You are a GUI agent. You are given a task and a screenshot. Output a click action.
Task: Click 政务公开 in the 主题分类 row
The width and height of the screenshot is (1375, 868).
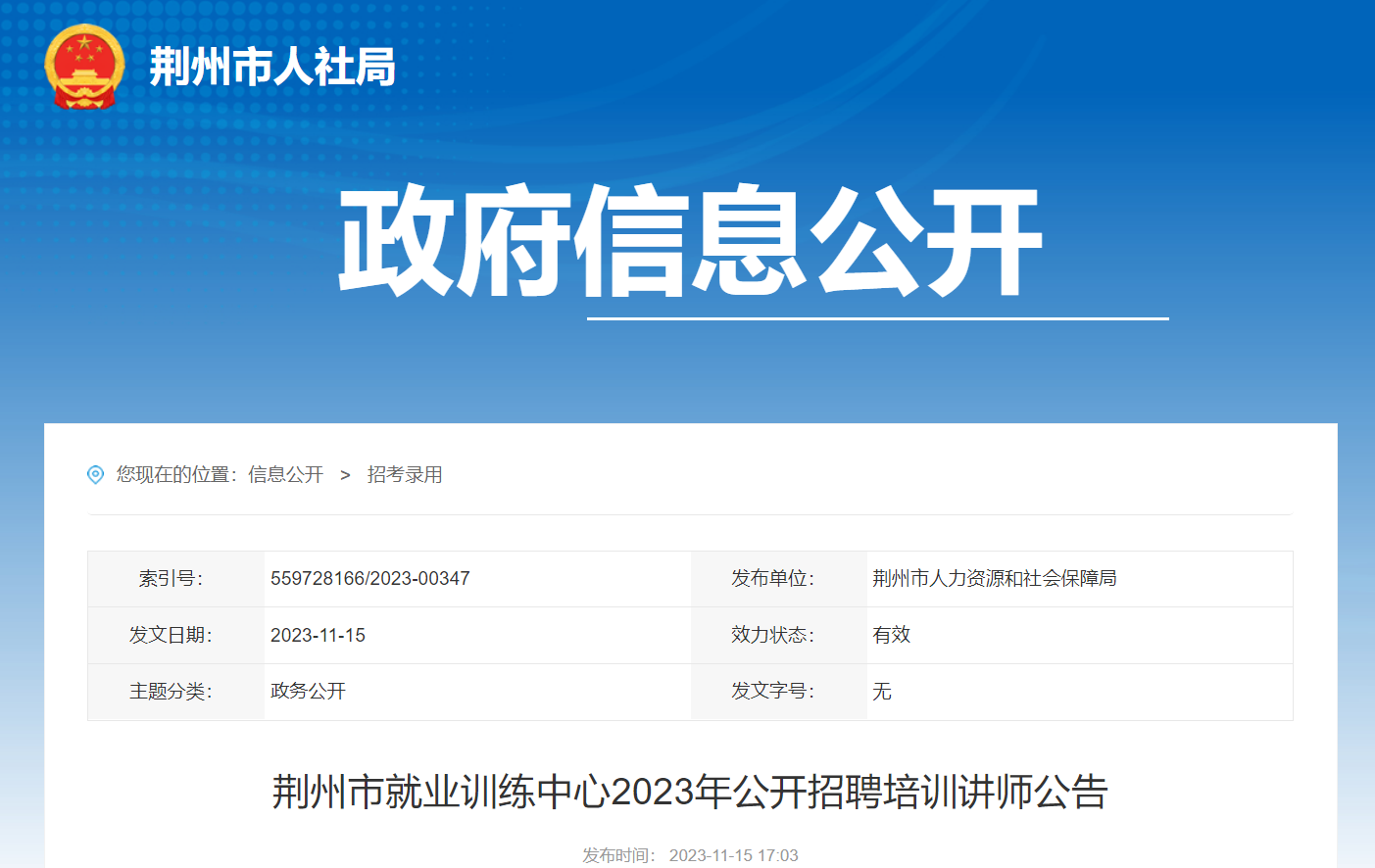(308, 692)
